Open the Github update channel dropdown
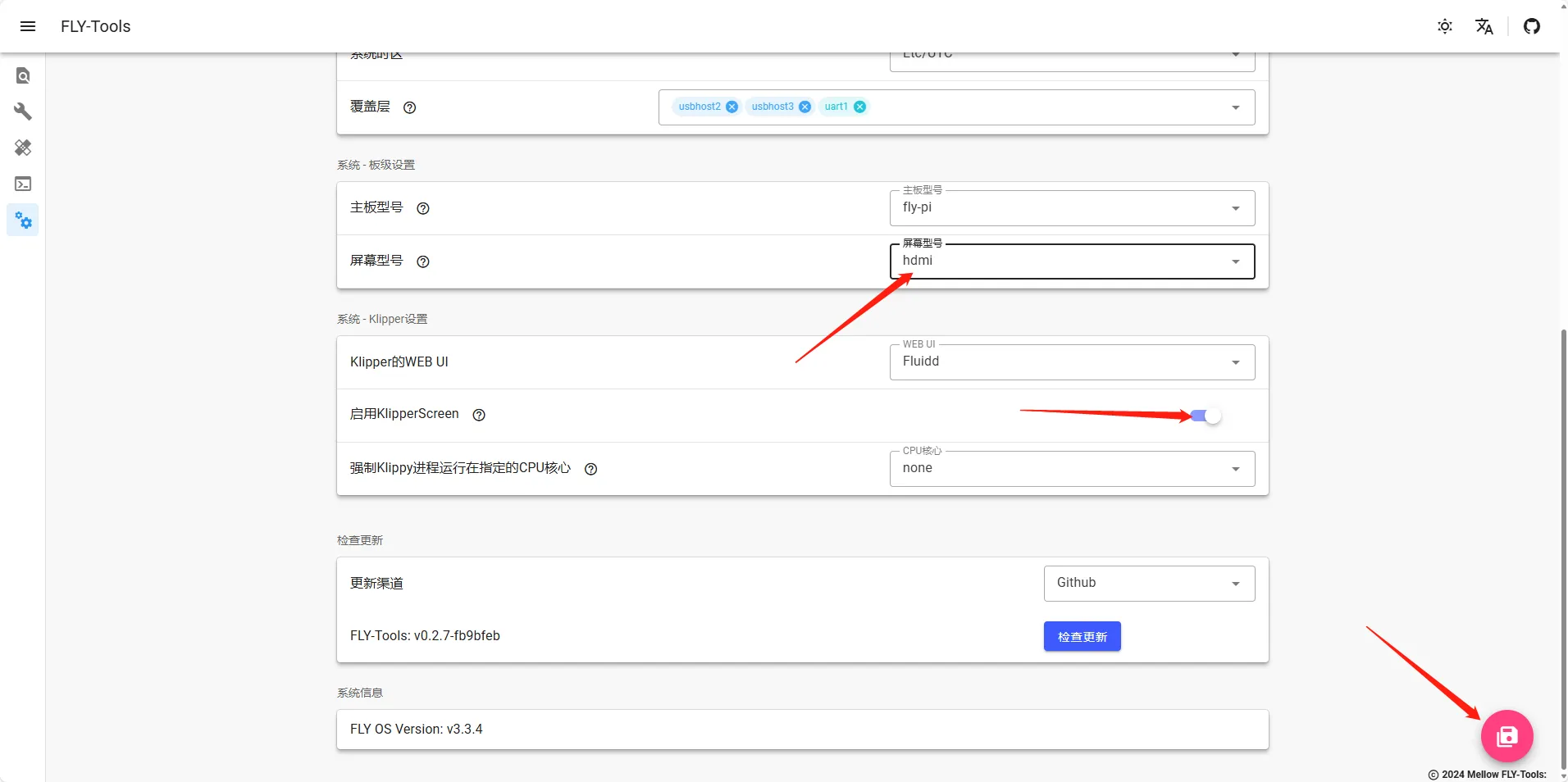Screen dimensions: 1568x782 click(1149, 584)
